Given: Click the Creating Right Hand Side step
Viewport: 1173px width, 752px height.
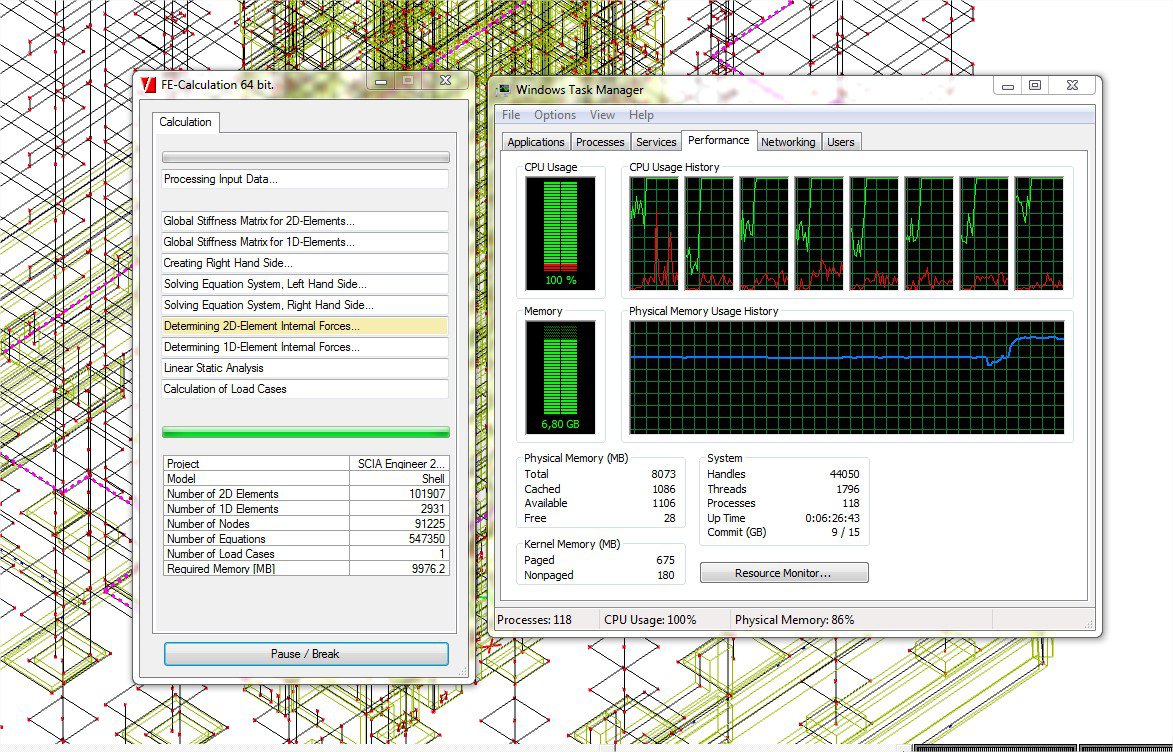Looking at the screenshot, I should point(305,263).
